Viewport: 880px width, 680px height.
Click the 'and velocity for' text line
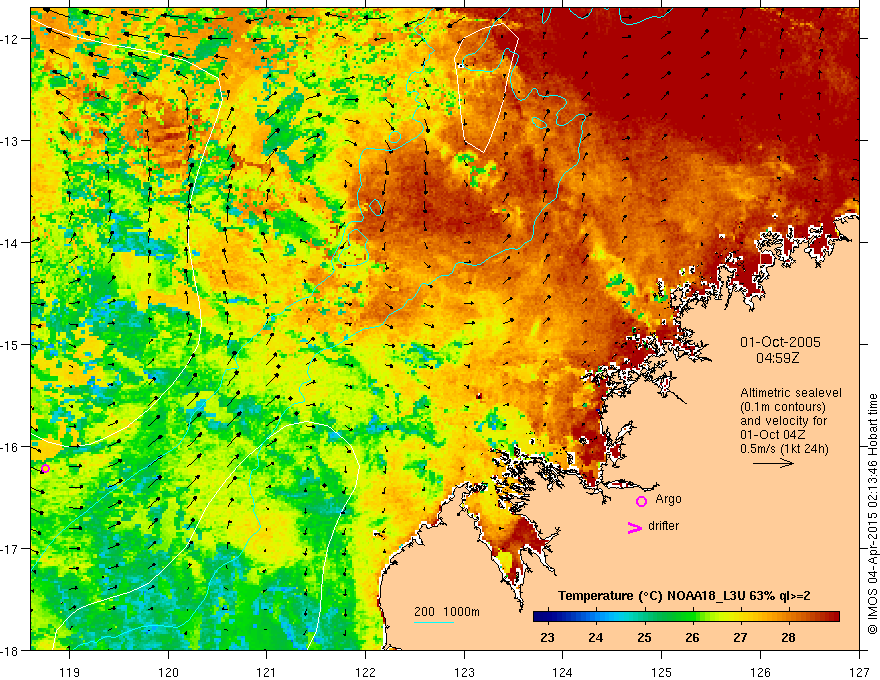pos(783,421)
